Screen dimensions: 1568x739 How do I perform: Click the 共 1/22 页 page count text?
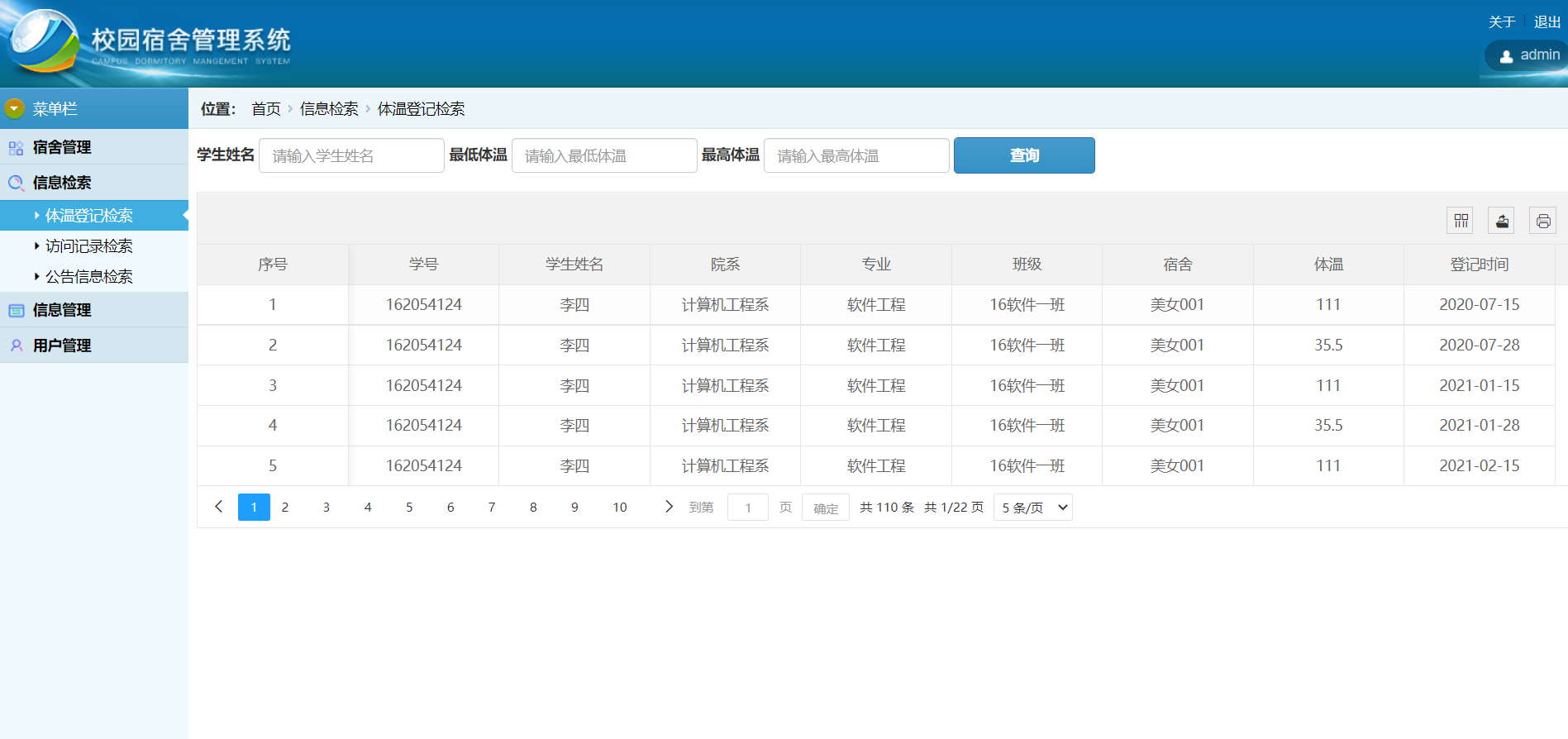point(954,508)
